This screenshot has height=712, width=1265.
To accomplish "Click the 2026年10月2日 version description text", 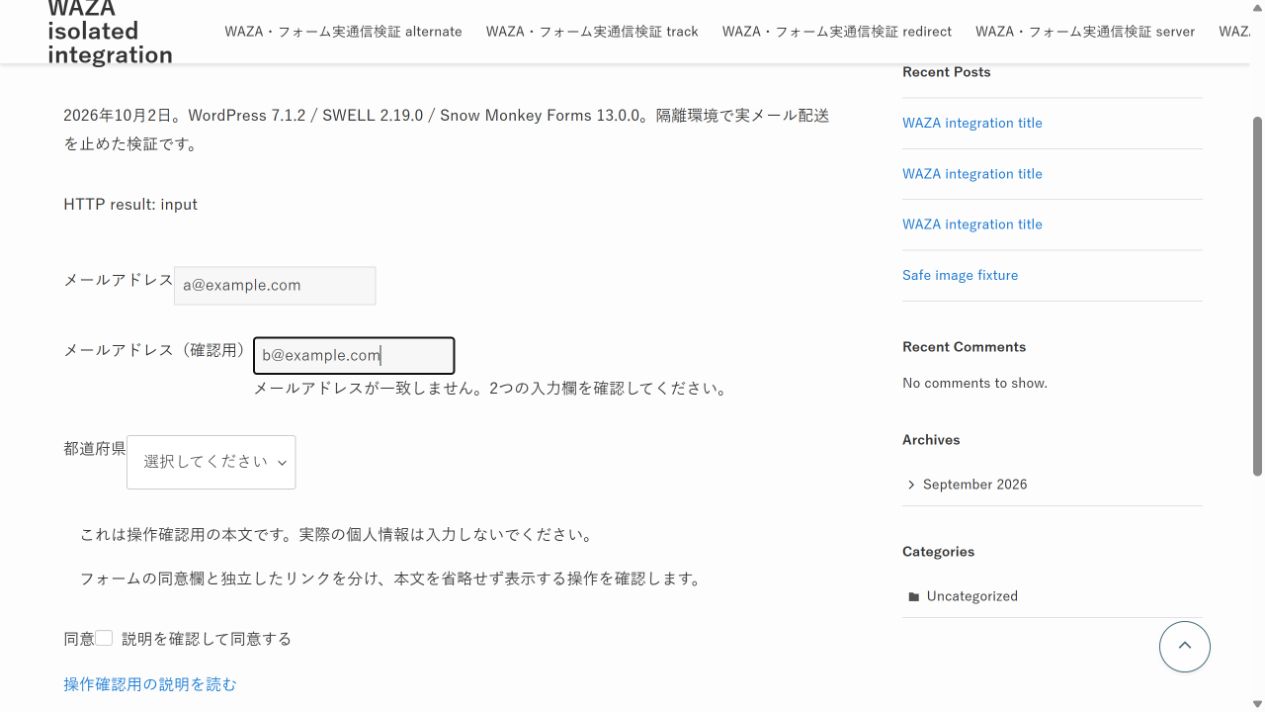I will [x=446, y=130].
